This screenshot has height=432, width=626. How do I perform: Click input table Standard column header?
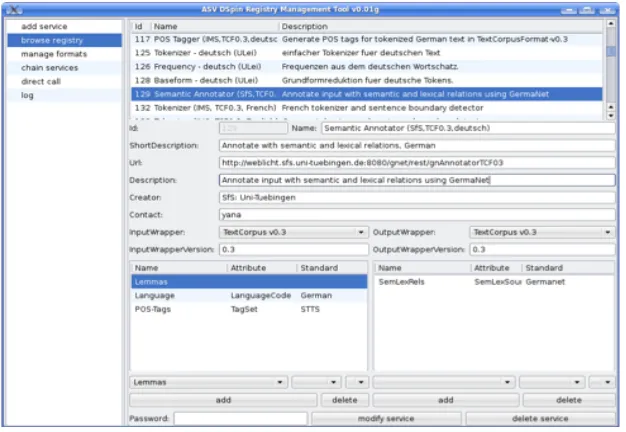point(332,268)
